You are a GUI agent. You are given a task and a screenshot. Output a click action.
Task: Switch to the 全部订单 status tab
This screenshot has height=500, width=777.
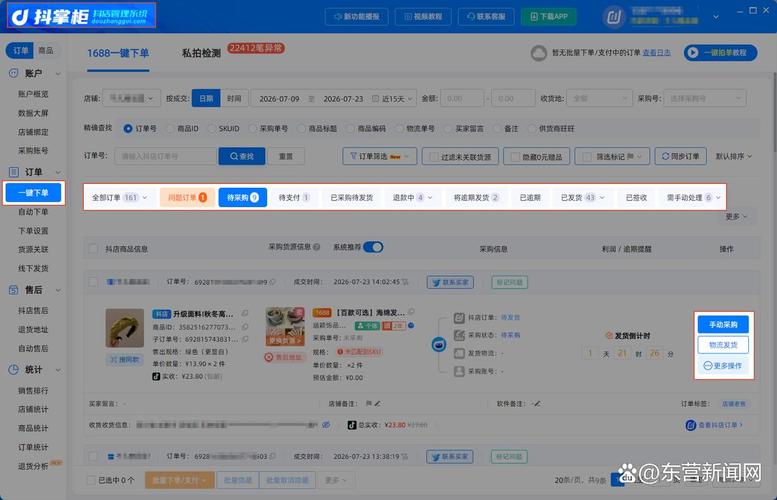click(119, 197)
